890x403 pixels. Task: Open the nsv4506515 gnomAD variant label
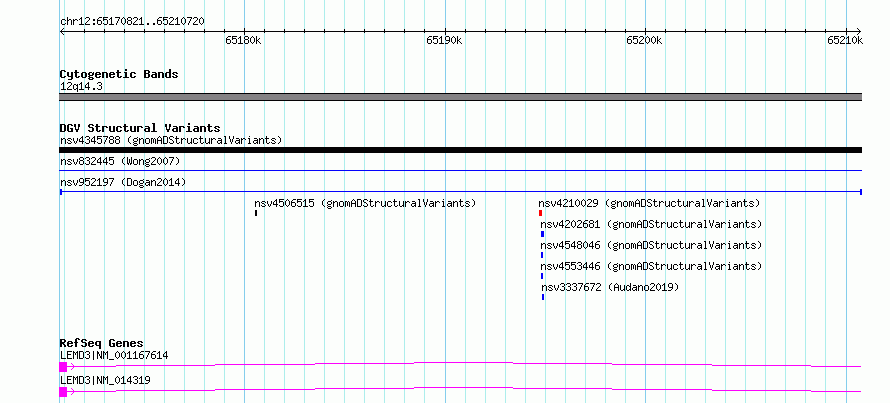[x=365, y=203]
